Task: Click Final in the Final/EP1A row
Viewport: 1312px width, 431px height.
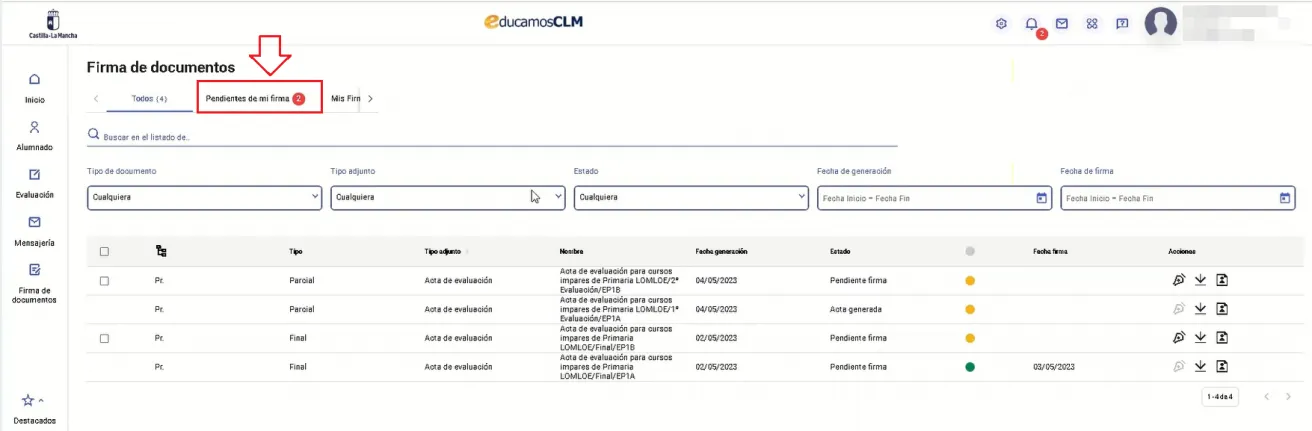Action: click(297, 367)
